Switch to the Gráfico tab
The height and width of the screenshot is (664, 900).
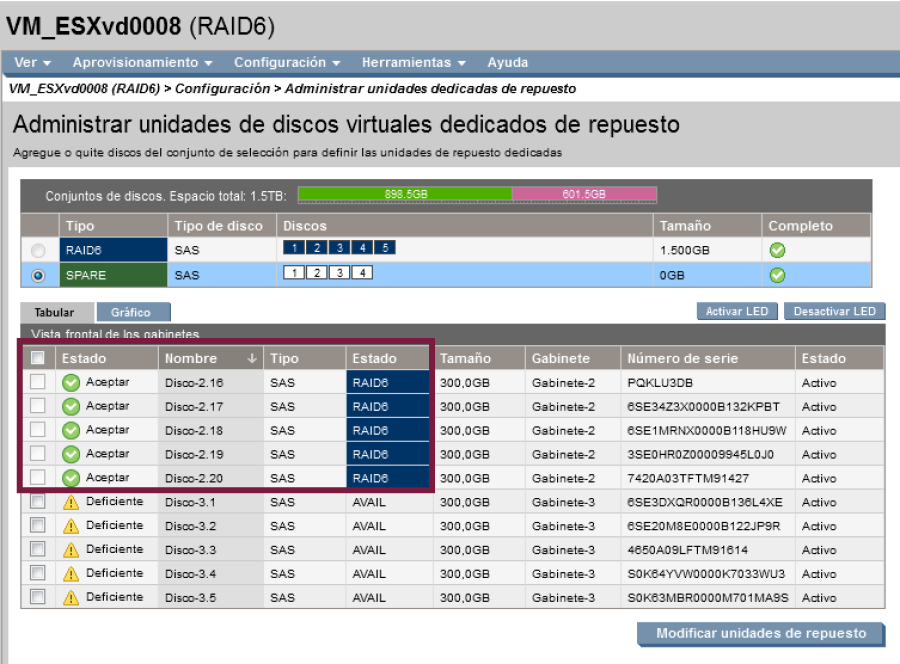coord(131,312)
